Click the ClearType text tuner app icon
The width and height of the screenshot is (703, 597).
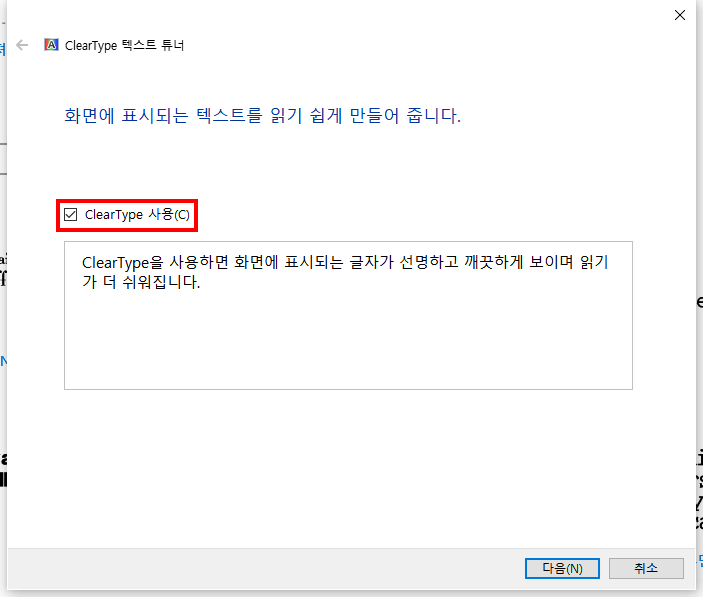pos(51,45)
